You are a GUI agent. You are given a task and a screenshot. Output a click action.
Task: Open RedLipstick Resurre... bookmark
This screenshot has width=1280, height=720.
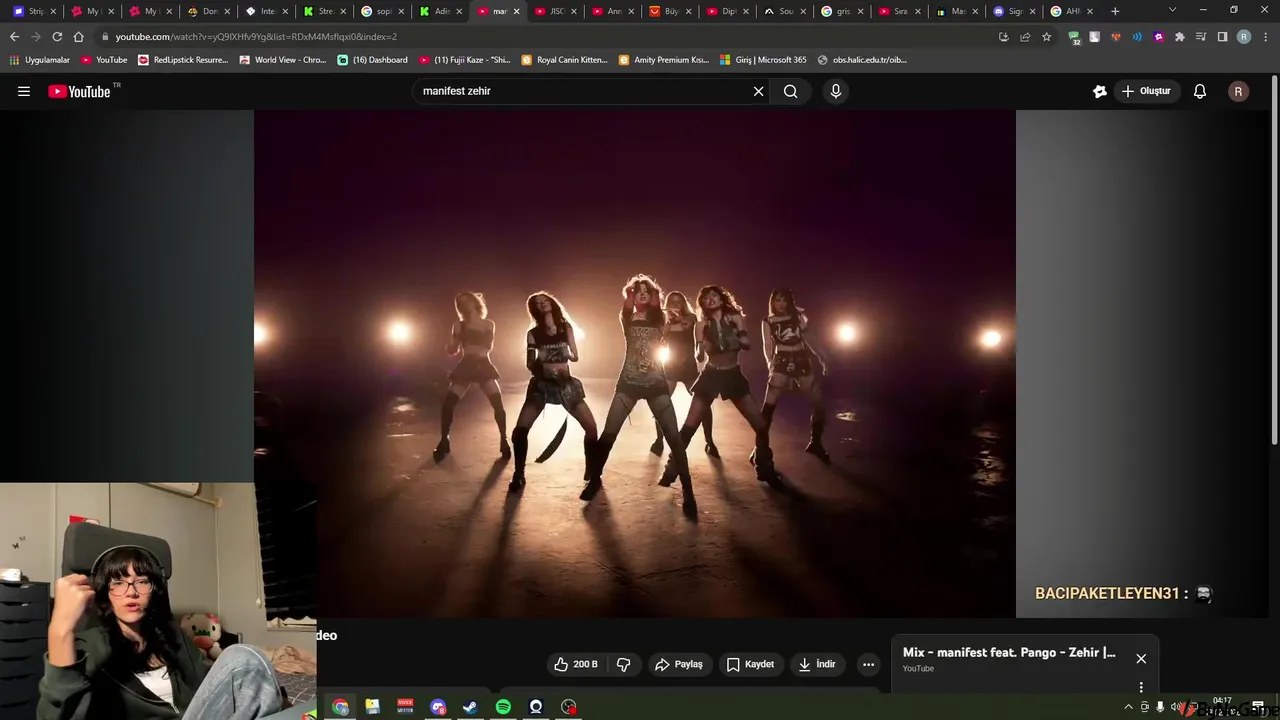[x=183, y=60]
